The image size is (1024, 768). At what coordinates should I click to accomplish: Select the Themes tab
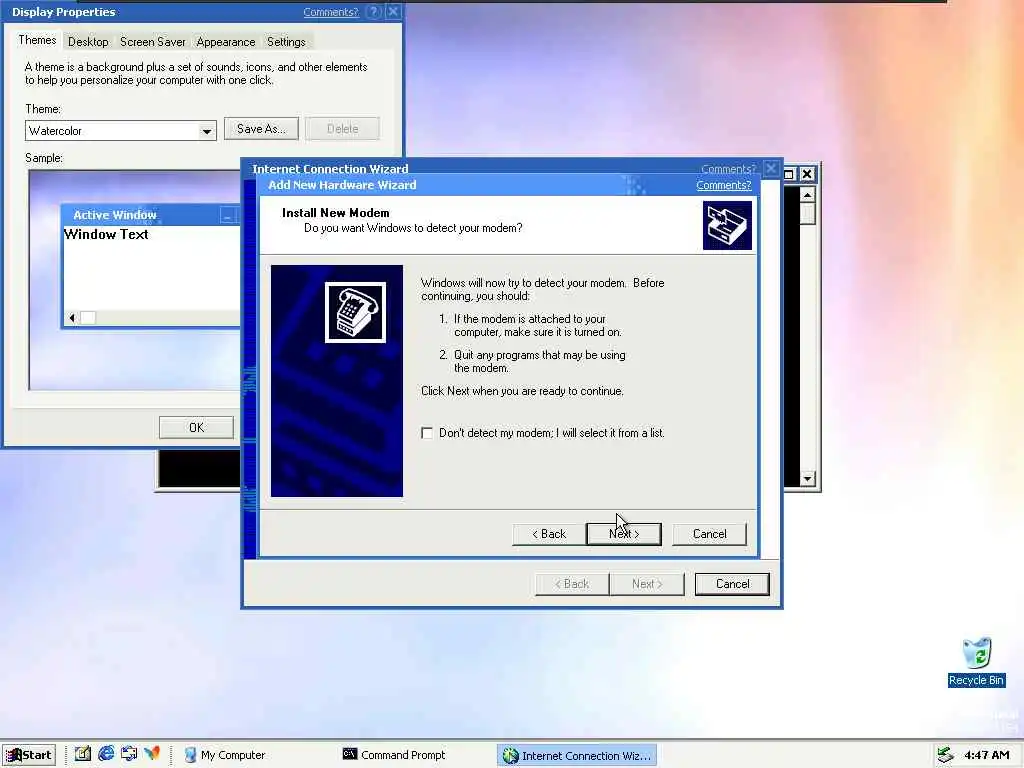click(x=37, y=40)
